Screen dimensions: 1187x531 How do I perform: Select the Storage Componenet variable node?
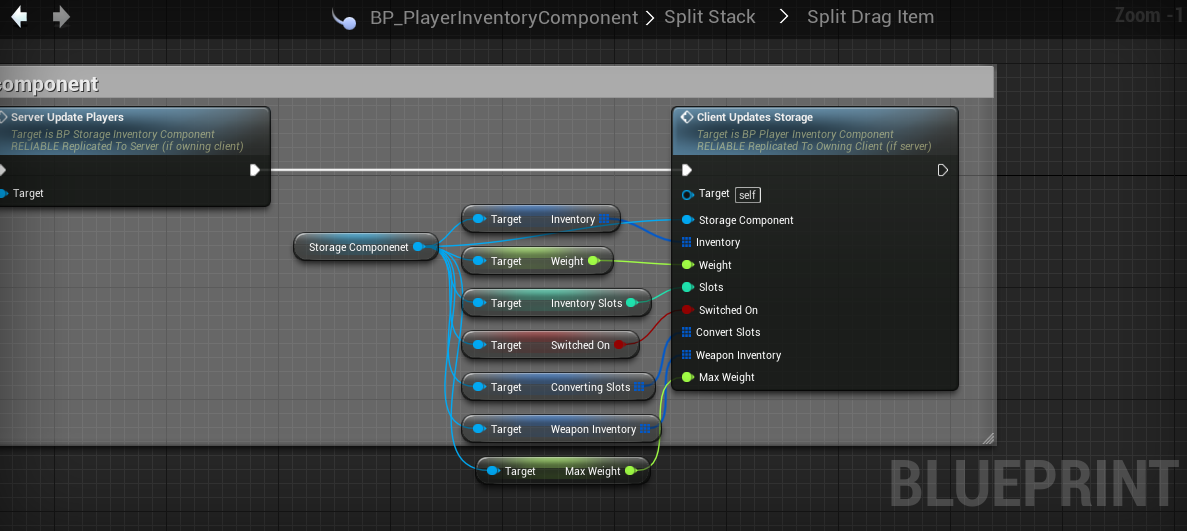[358, 247]
